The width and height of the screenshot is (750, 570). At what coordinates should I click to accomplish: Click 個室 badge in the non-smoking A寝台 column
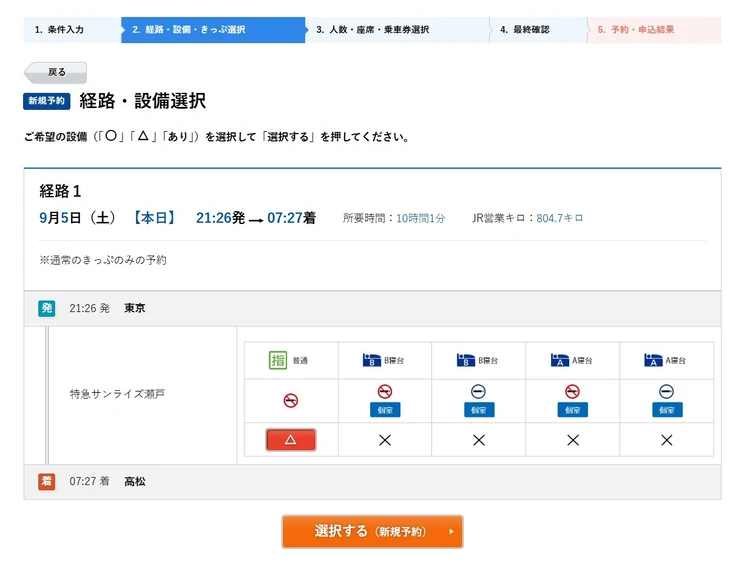point(573,410)
